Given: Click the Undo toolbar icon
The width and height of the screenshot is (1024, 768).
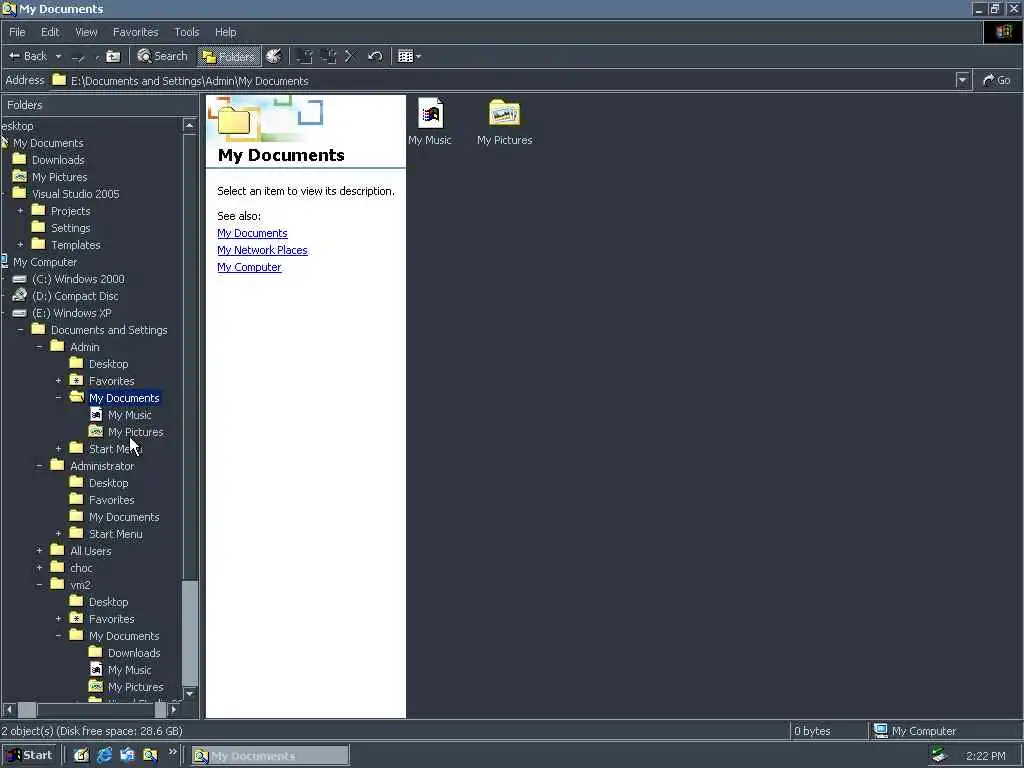Looking at the screenshot, I should [374, 56].
